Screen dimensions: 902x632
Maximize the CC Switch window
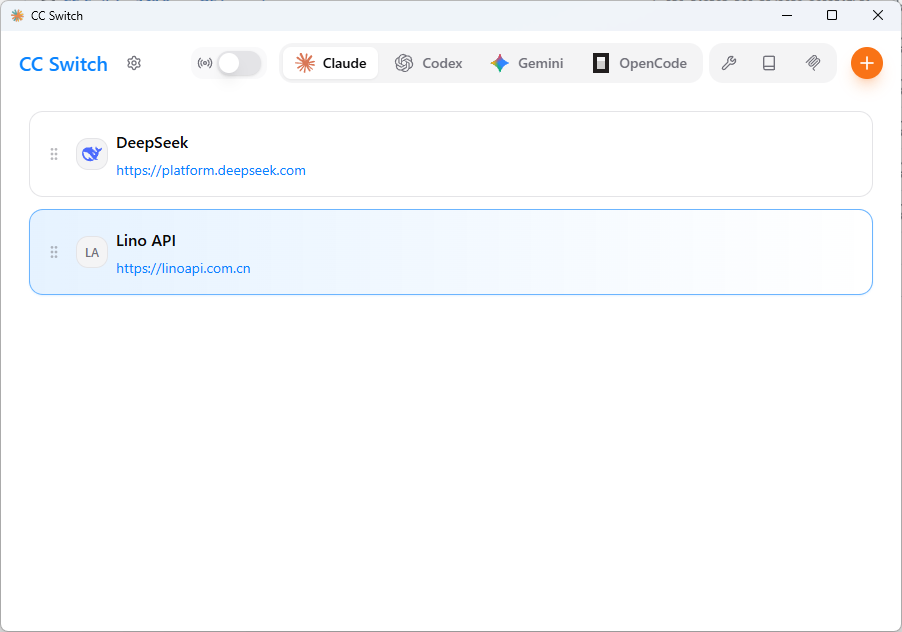coord(832,15)
